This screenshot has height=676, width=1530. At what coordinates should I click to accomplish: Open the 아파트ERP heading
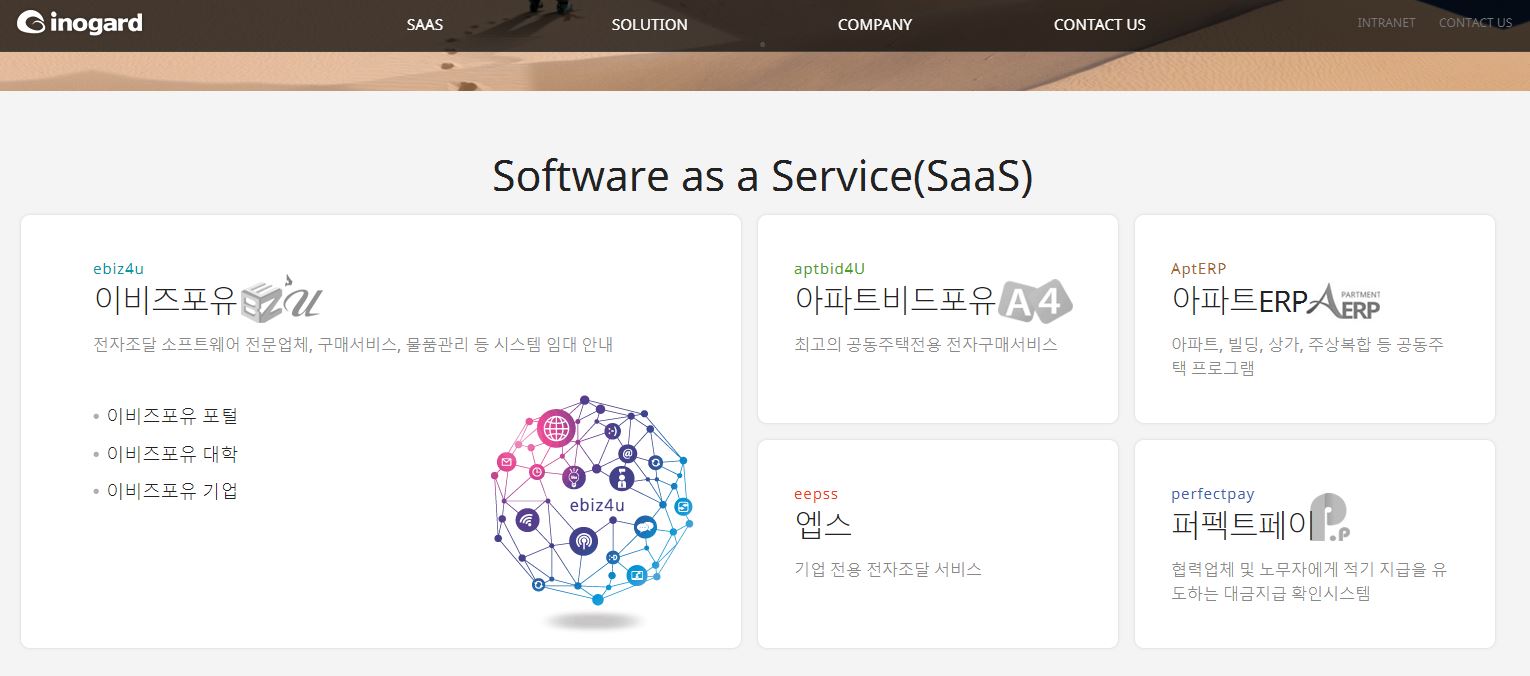pos(1239,300)
